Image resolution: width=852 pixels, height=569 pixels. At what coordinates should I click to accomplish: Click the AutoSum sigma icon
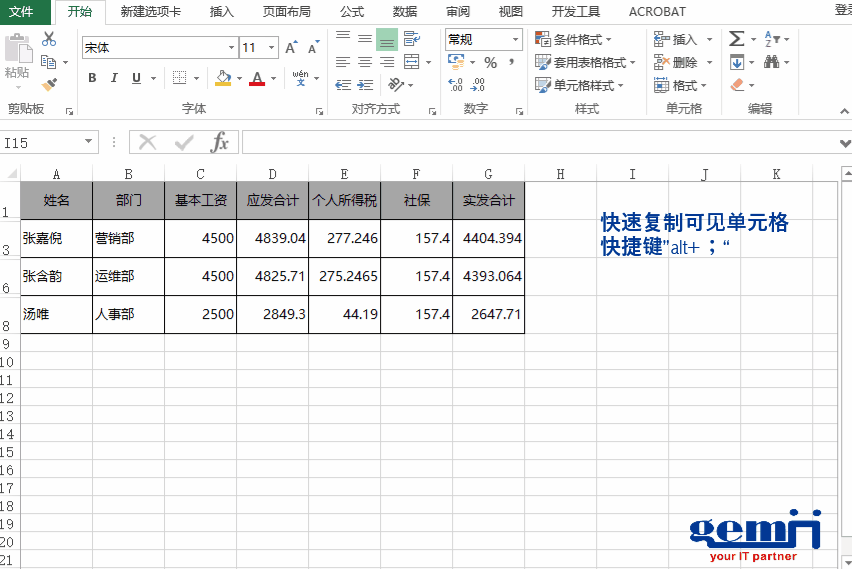[x=737, y=39]
